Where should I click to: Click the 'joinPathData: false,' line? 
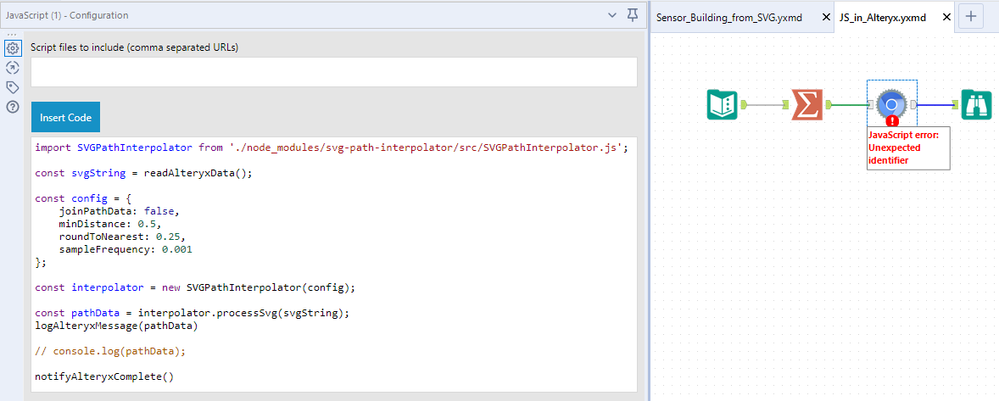121,211
